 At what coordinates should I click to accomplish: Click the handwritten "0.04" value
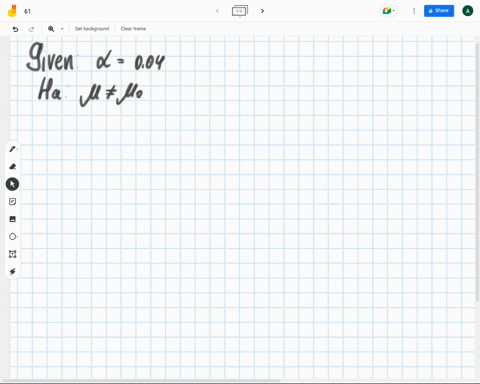[150, 62]
